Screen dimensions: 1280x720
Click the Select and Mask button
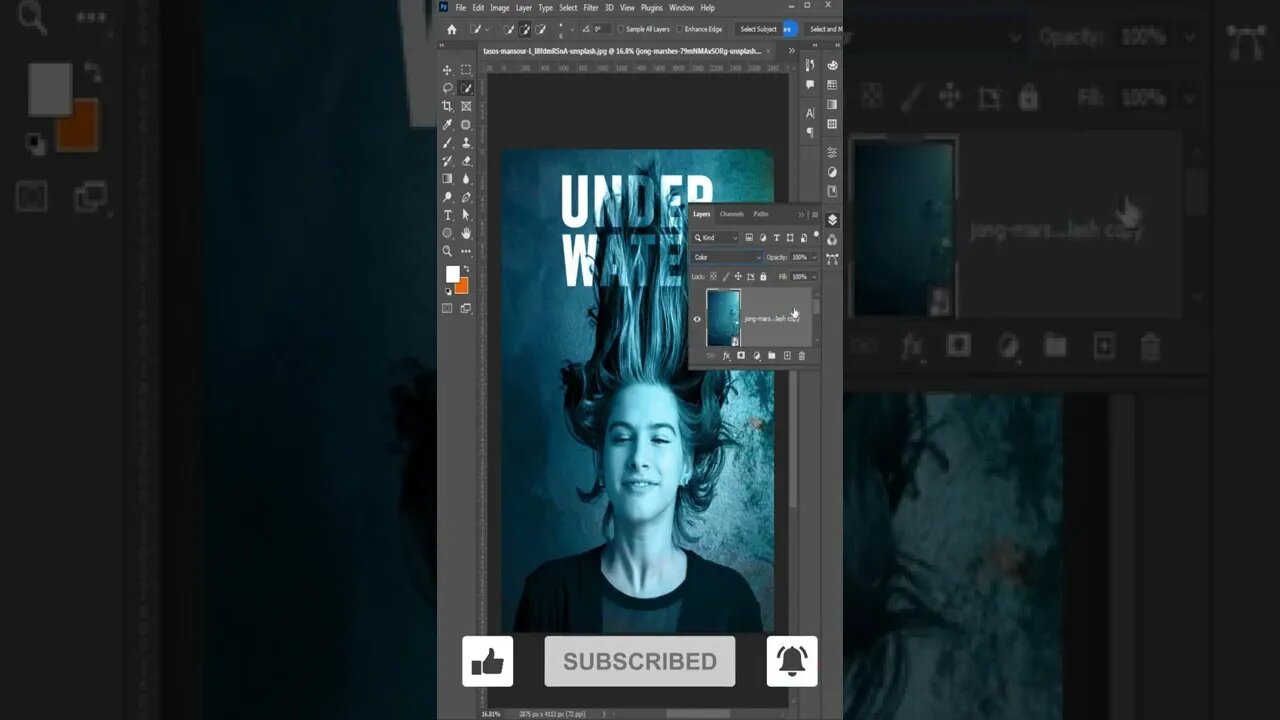click(825, 29)
